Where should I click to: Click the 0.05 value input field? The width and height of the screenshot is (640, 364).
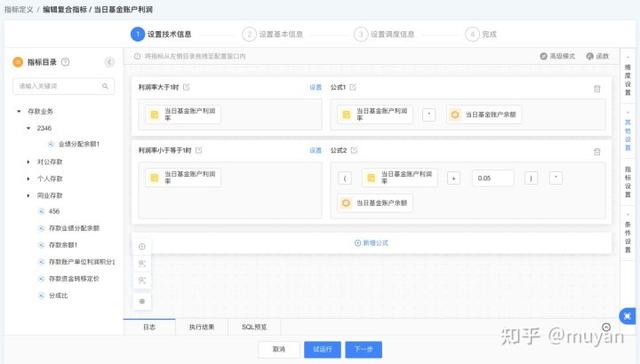pyautogui.click(x=493, y=178)
